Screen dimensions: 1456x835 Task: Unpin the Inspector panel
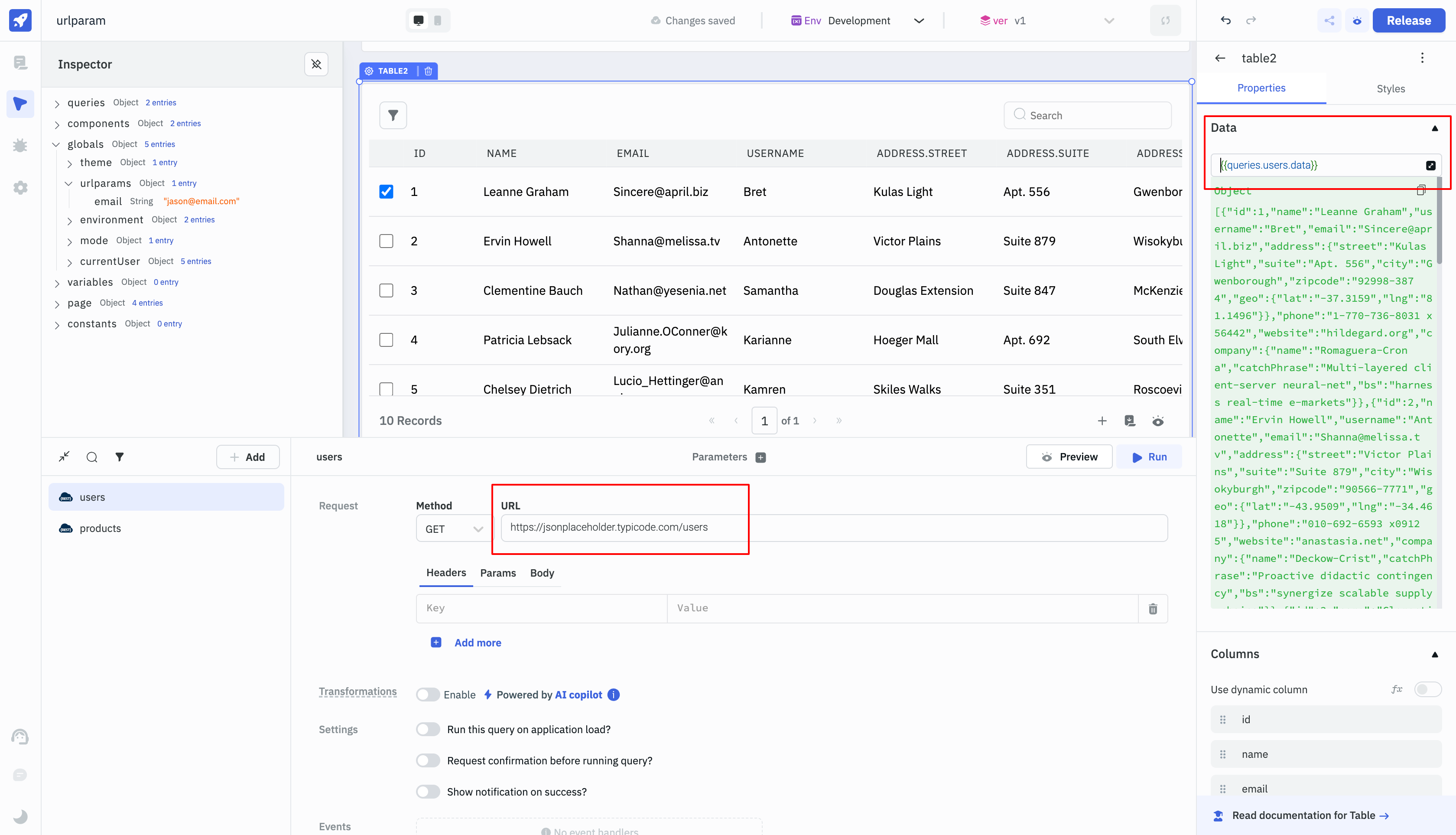point(316,64)
